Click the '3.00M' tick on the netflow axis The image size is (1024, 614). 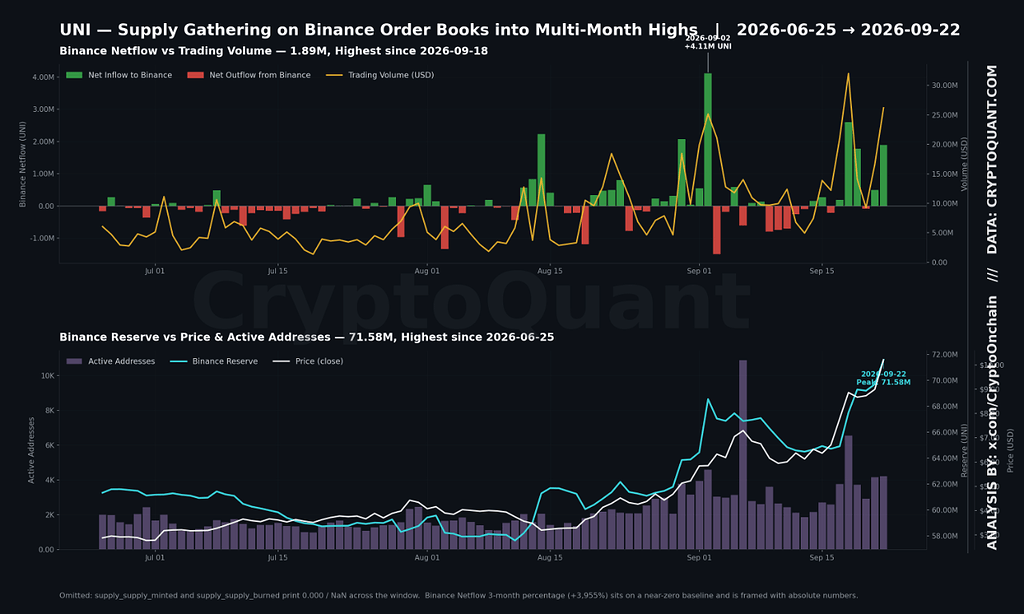click(x=43, y=109)
